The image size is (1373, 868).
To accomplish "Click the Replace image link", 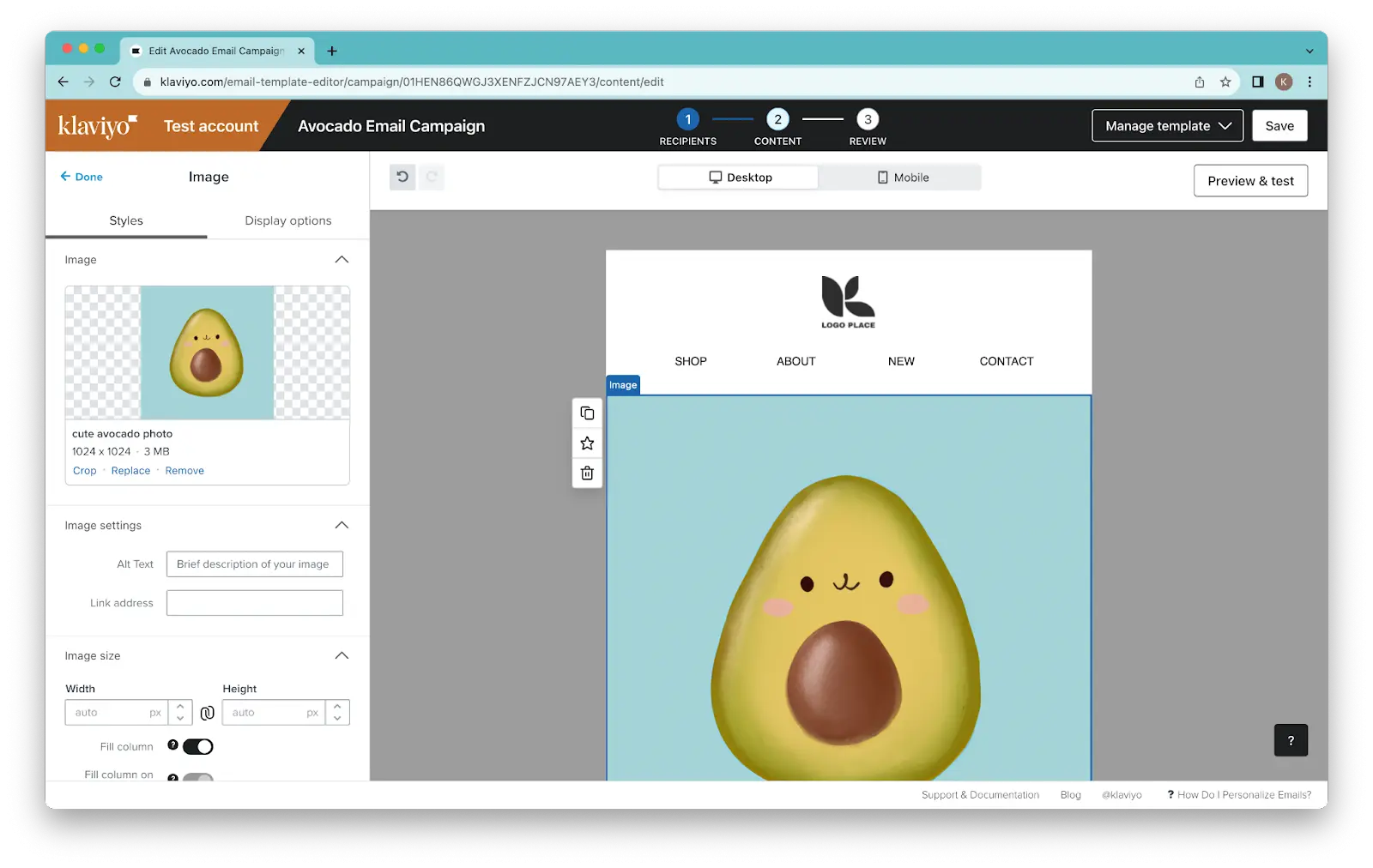I will coord(130,471).
